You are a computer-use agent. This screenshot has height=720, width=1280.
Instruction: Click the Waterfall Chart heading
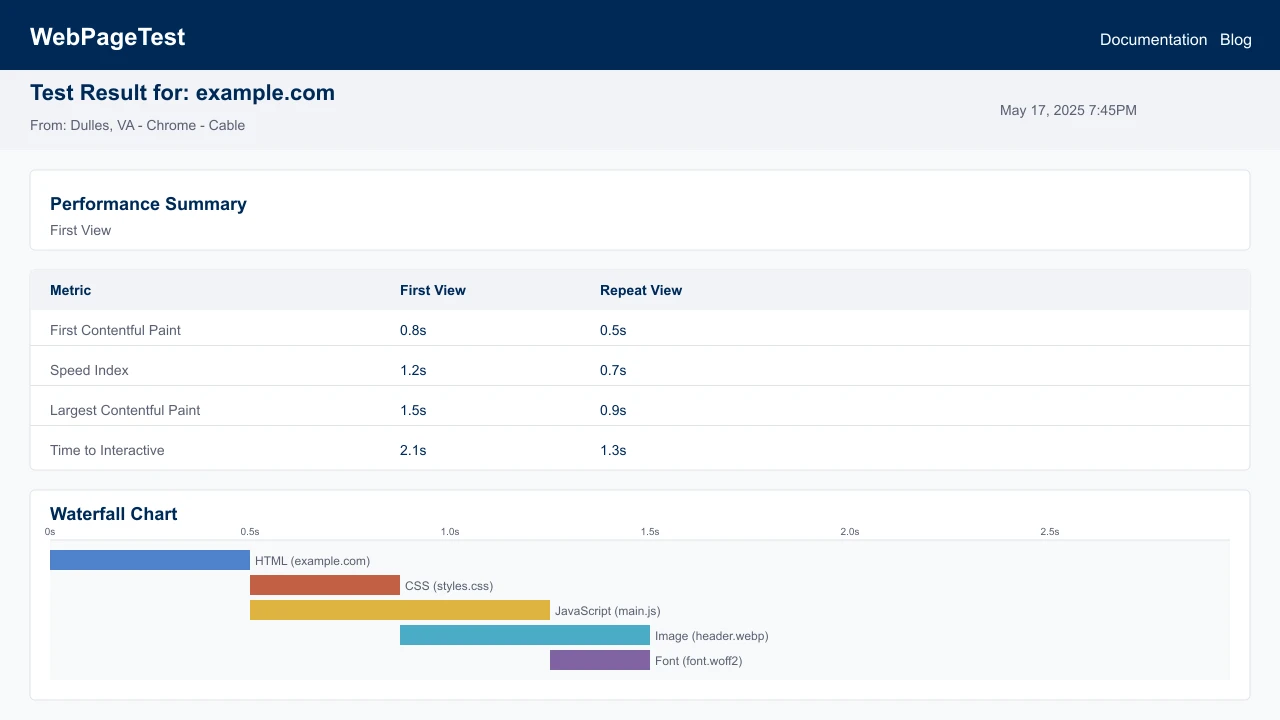[x=114, y=514]
